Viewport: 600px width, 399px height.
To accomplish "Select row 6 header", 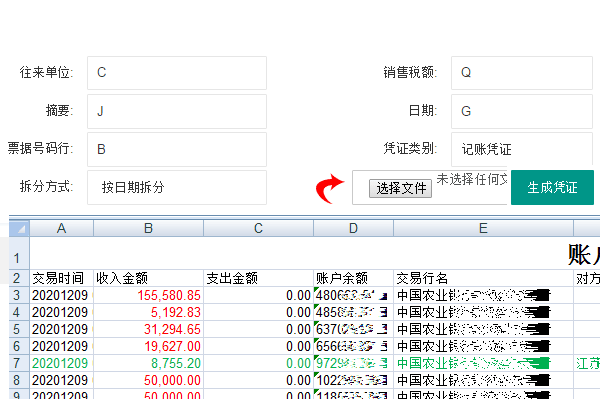I will 19,346.
